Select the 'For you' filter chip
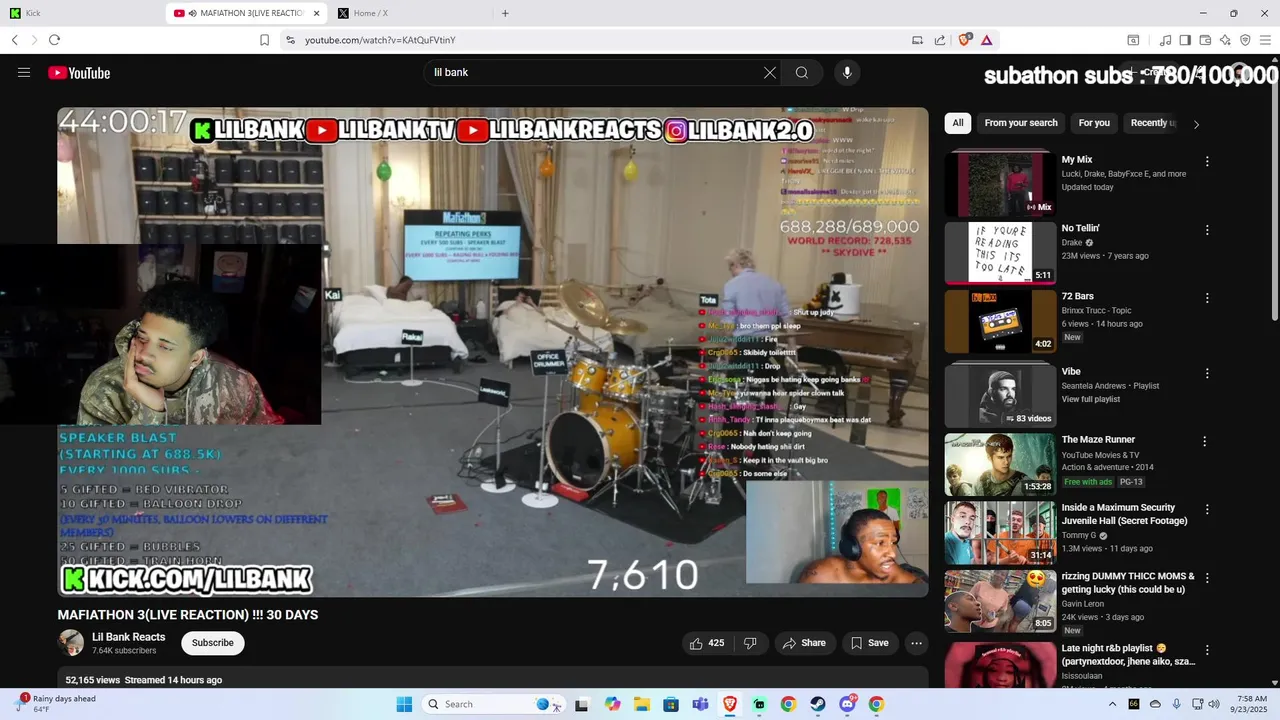Viewport: 1280px width, 720px height. click(x=1094, y=123)
